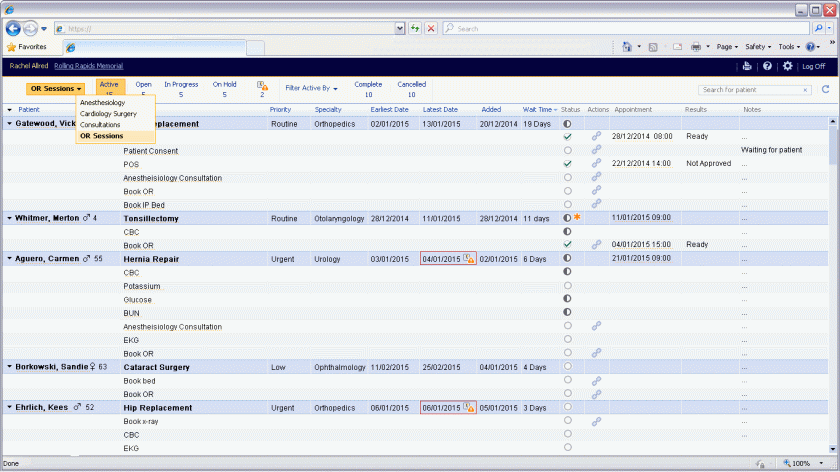Viewport: 840px width, 472px height.
Task: Click the browser address bar
Action: 228,28
